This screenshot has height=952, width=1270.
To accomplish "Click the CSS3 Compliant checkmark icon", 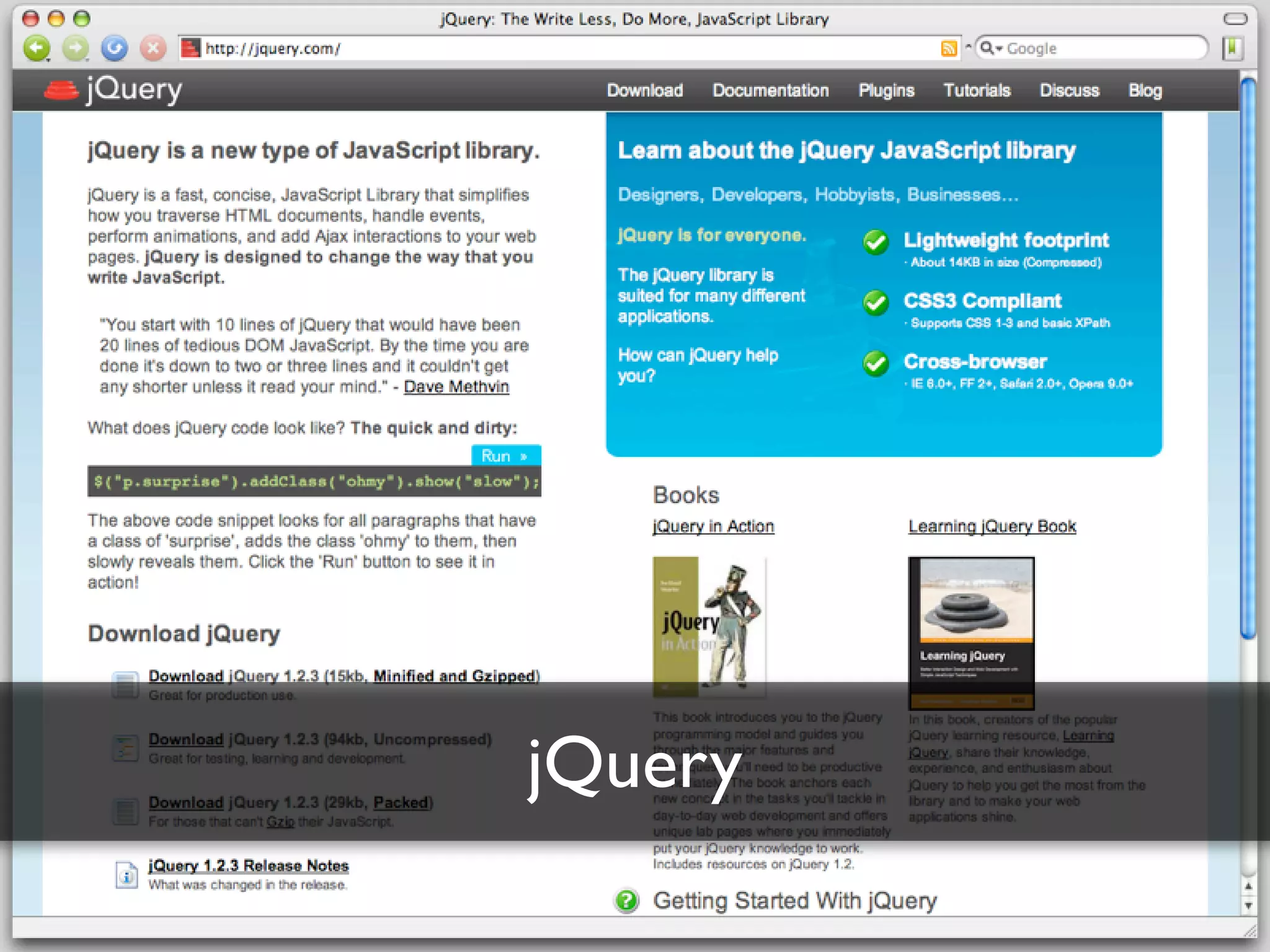I will [876, 302].
